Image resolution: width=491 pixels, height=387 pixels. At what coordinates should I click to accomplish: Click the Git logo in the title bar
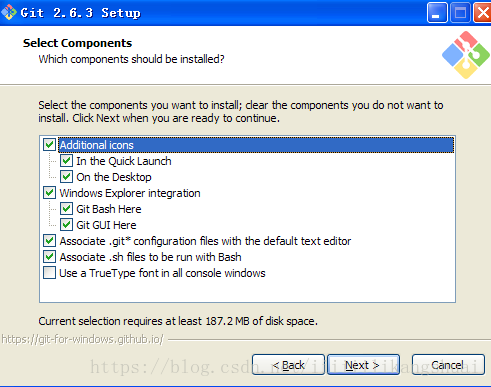[x=9, y=12]
